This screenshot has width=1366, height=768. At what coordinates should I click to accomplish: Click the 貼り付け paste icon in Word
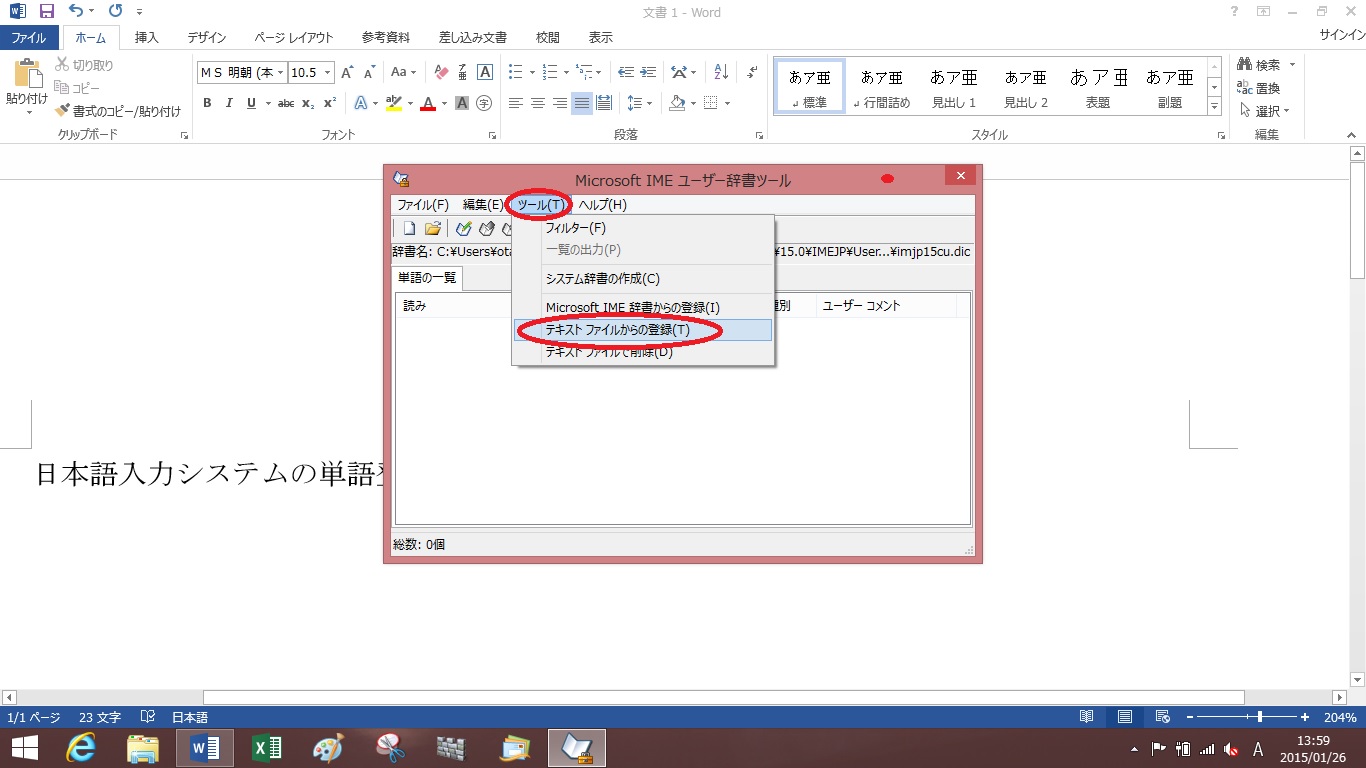pos(27,75)
